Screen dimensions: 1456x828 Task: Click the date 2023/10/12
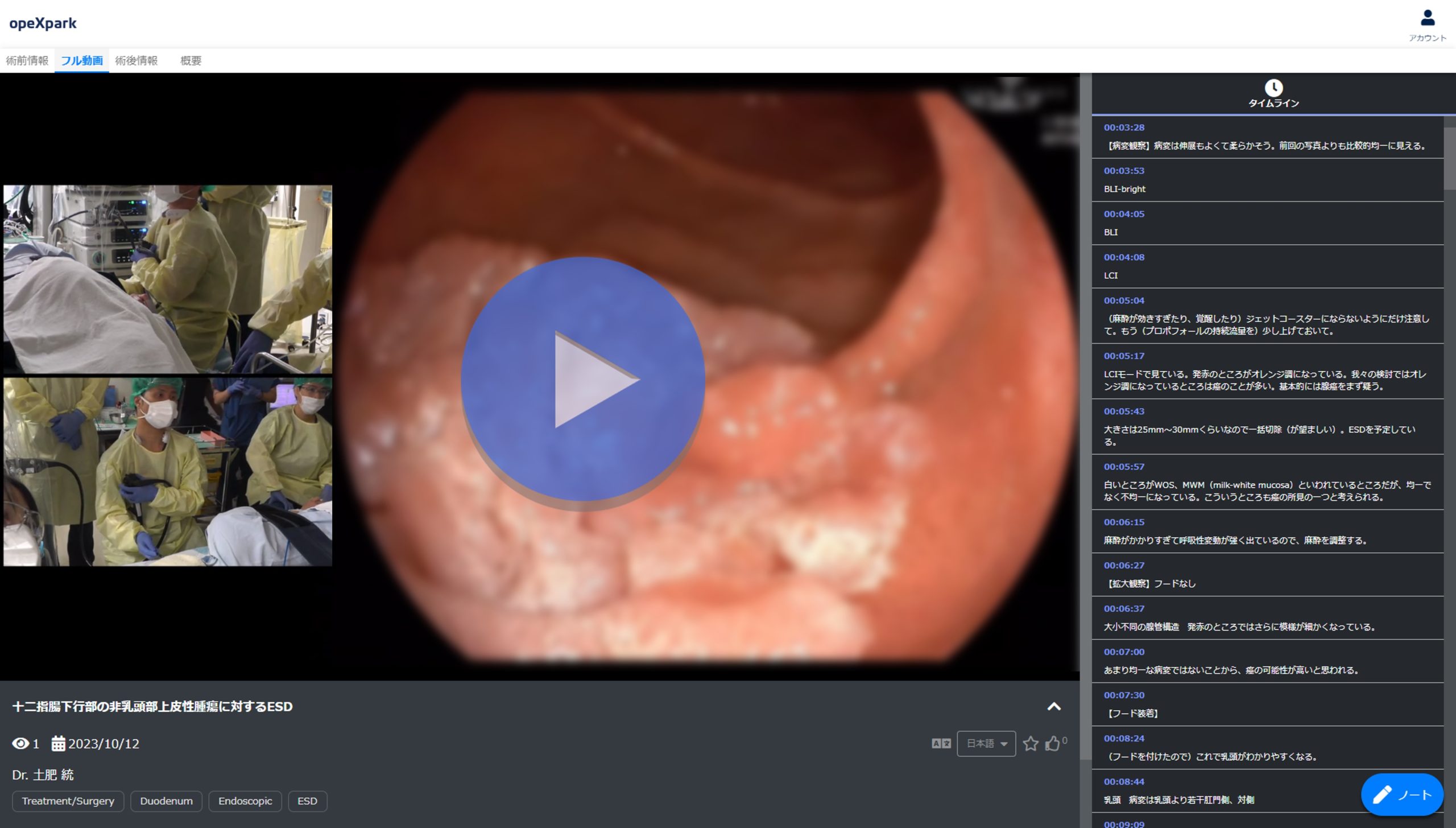(x=104, y=744)
